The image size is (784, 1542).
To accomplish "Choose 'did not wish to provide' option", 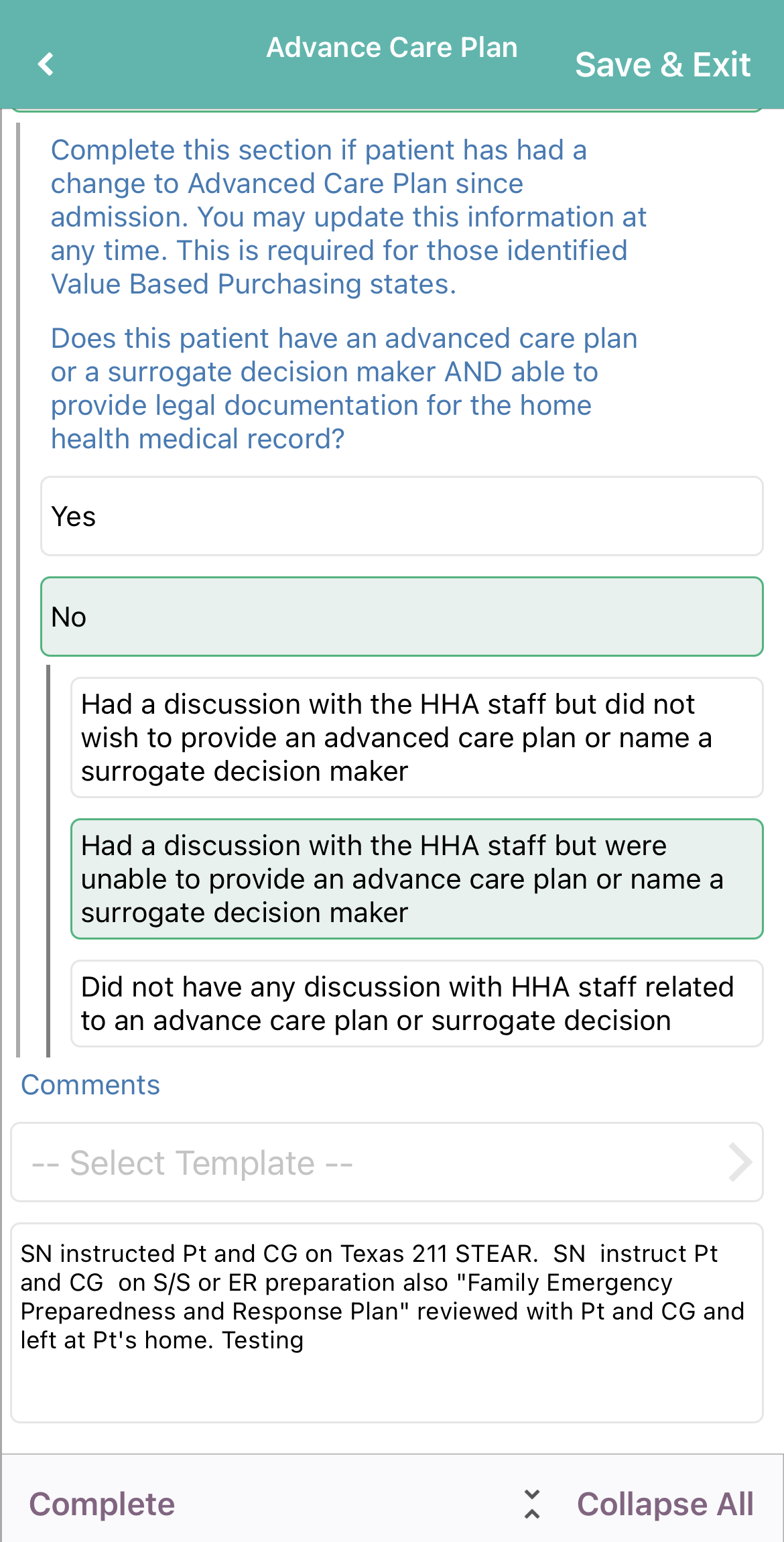I will click(x=417, y=737).
